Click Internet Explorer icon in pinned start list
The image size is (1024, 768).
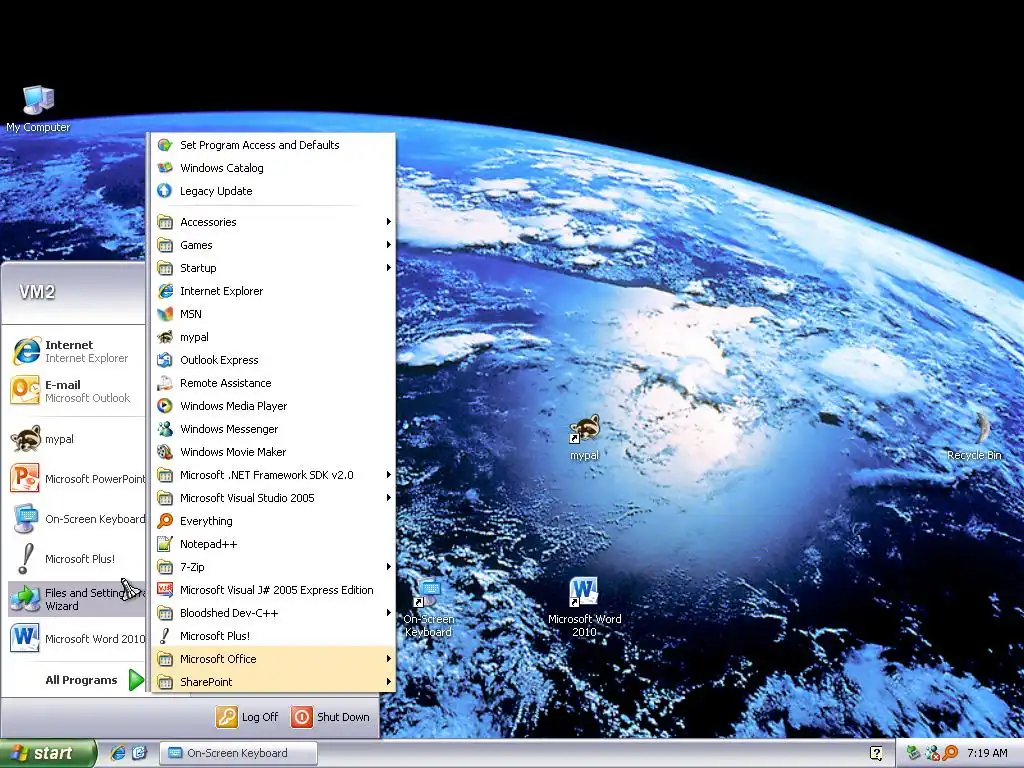(26, 351)
